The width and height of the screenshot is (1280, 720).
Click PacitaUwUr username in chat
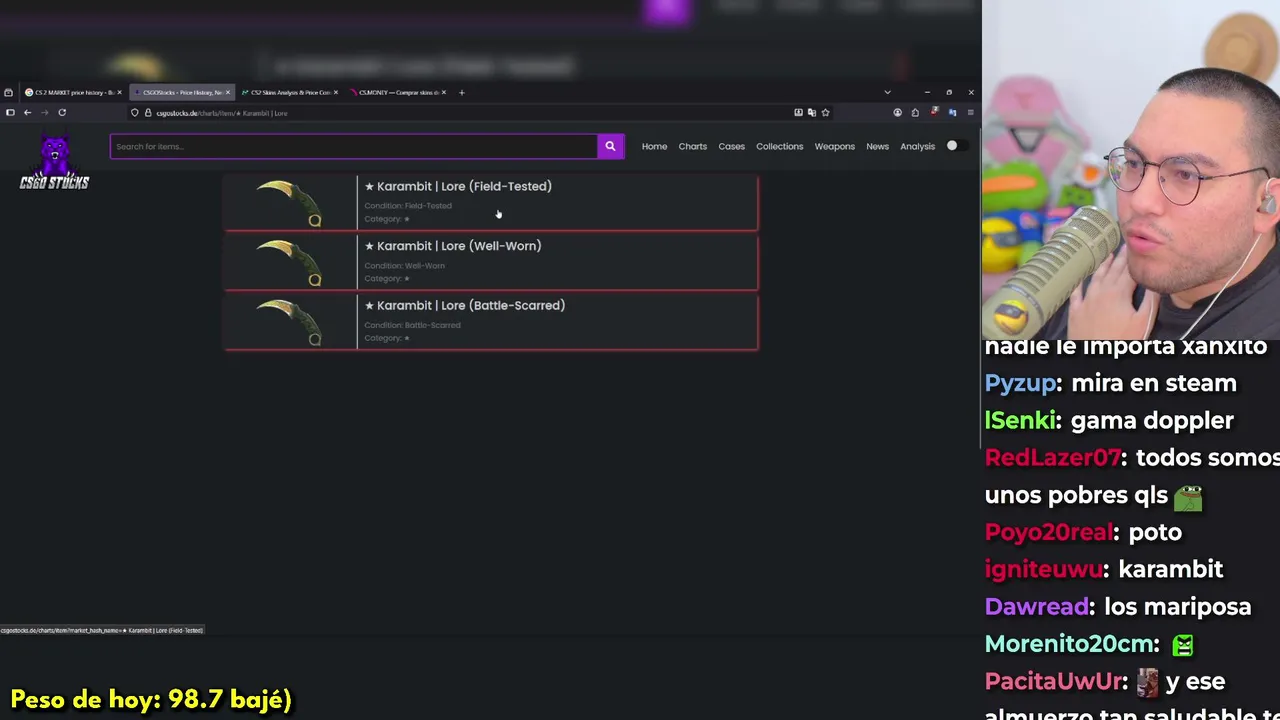point(1053,682)
